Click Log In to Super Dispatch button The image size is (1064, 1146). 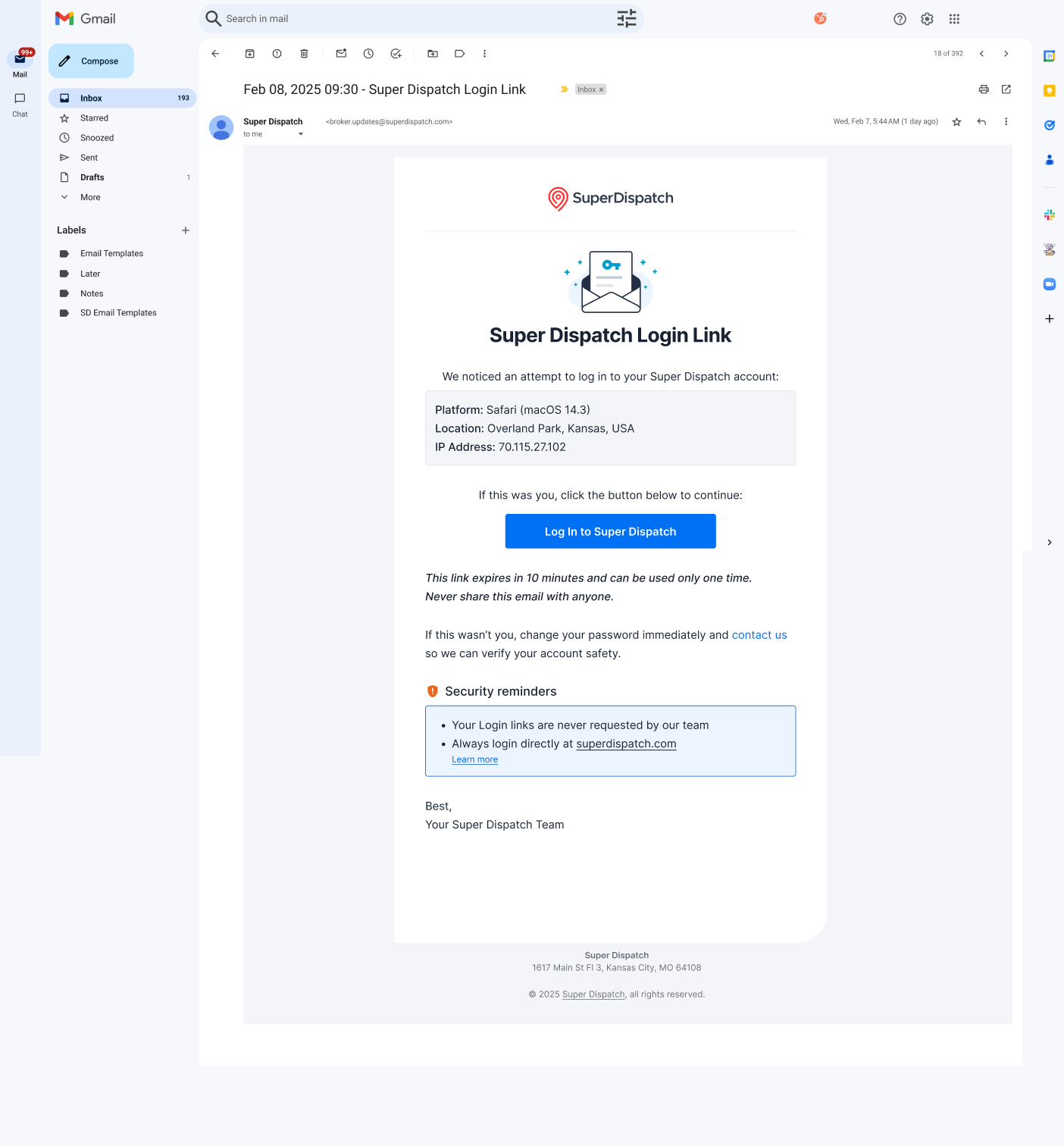(x=611, y=531)
